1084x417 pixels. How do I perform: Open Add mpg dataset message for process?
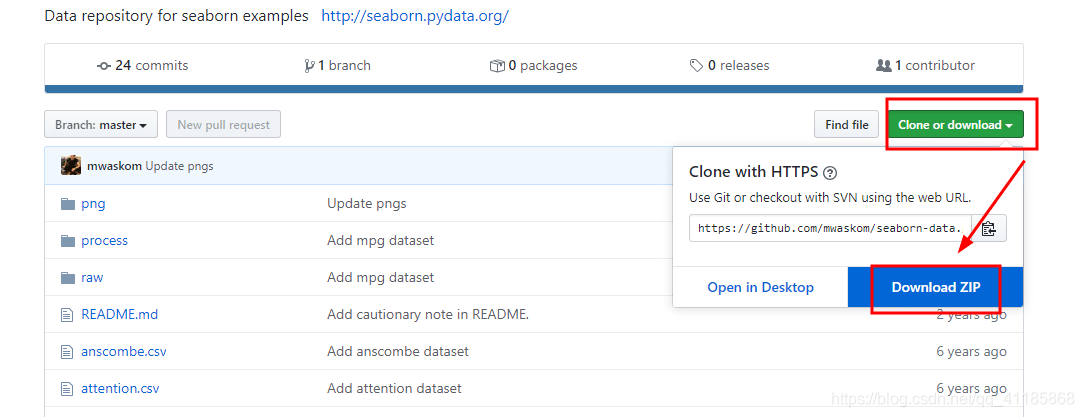380,241
